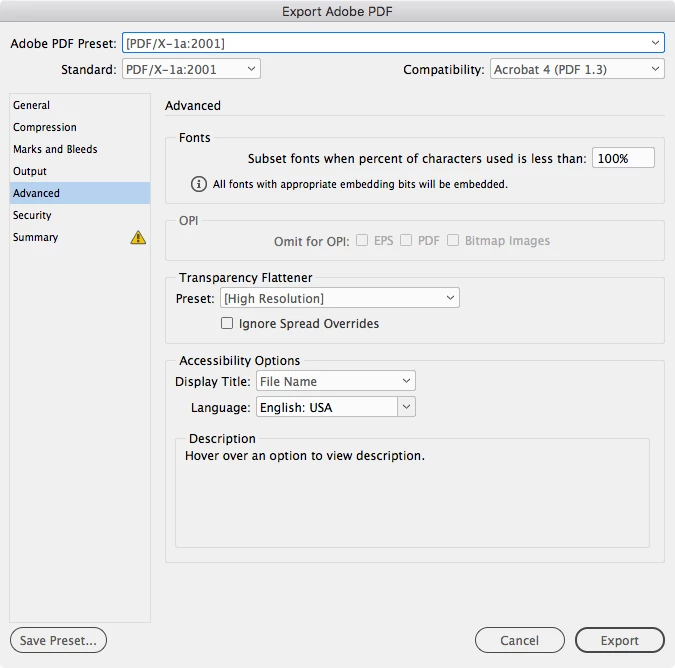
Task: Click the subset fonts percent field
Action: tap(623, 158)
